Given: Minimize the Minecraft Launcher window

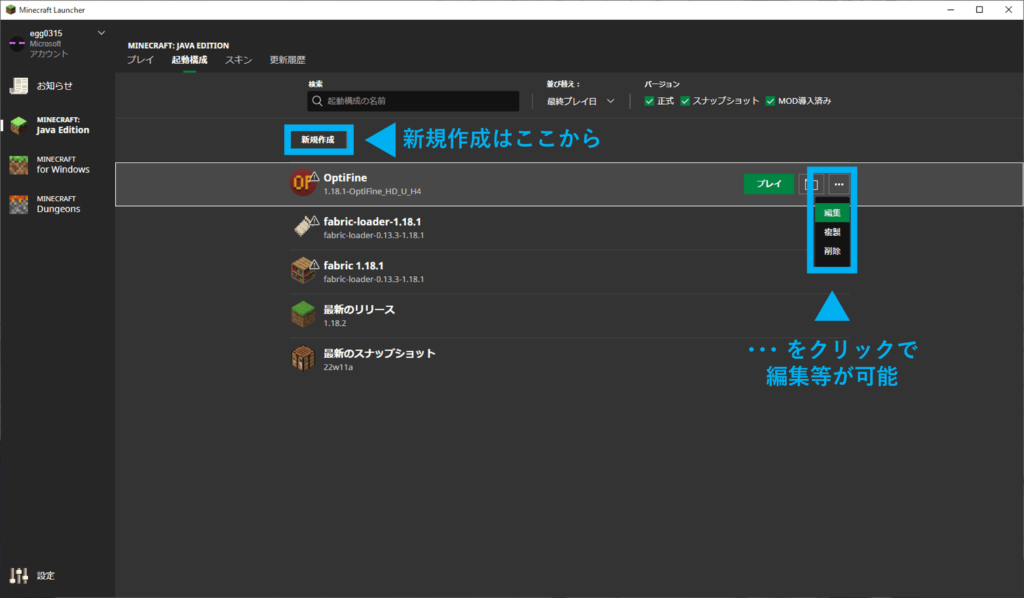Looking at the screenshot, I should [x=951, y=10].
